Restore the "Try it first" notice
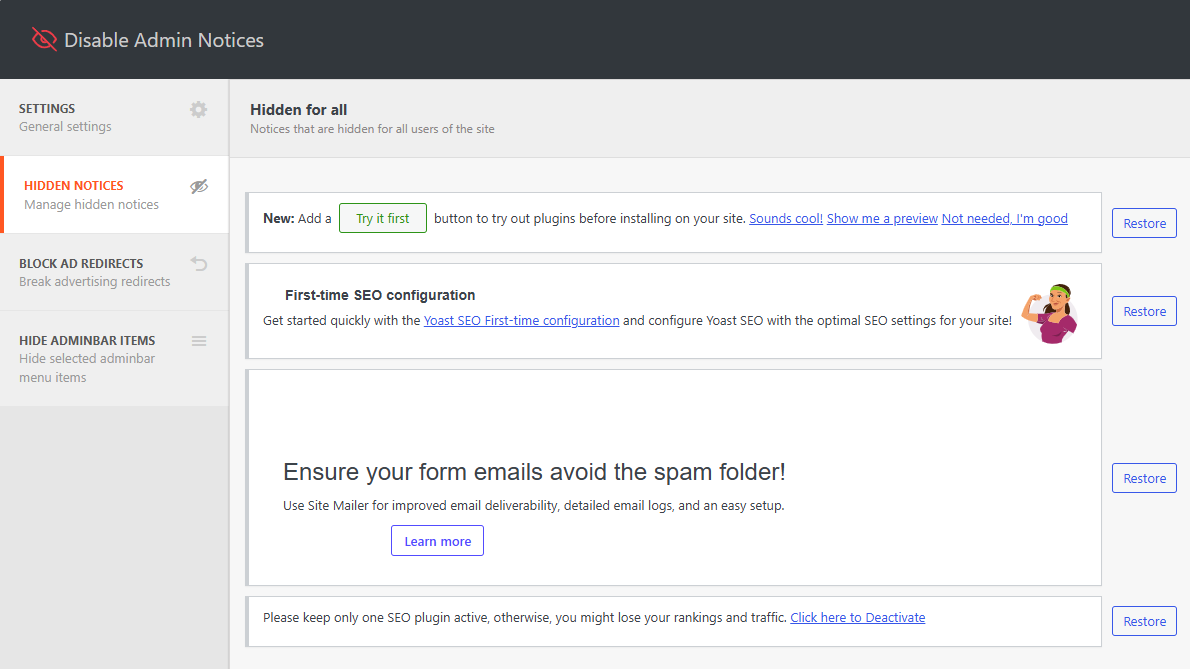1190x669 pixels. 1144,223
